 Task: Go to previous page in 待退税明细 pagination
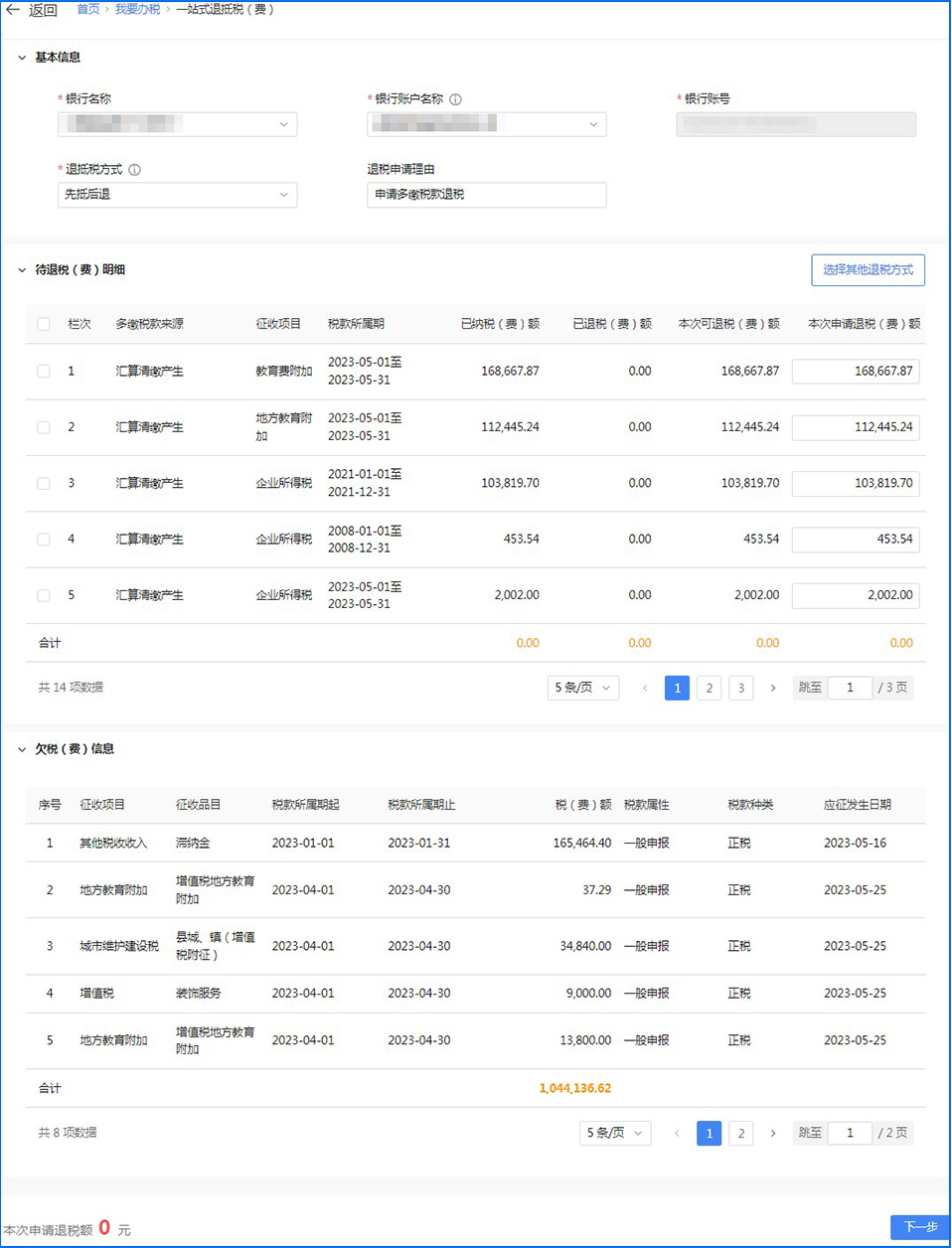click(645, 688)
